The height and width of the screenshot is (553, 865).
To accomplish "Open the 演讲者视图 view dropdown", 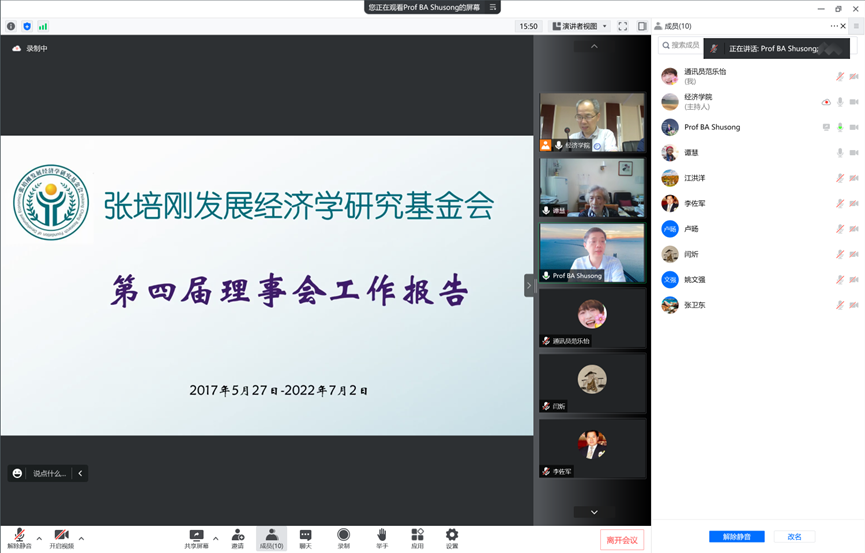I will 579,26.
